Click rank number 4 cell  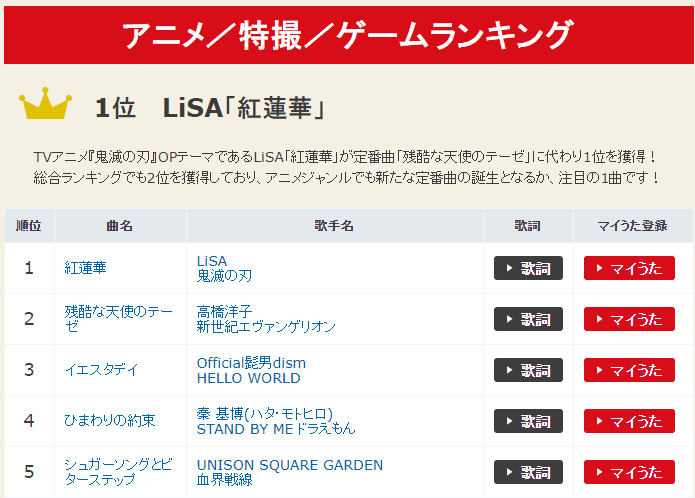click(x=29, y=420)
